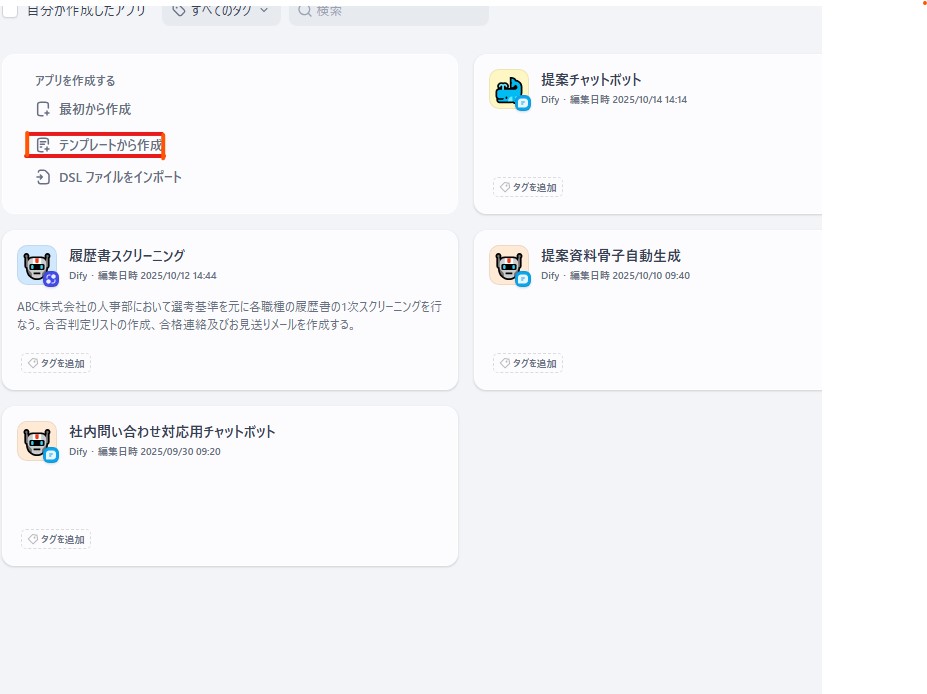The width and height of the screenshot is (927, 694).
Task: Click the tag icon beside すべてのタグ
Action: pos(180,12)
